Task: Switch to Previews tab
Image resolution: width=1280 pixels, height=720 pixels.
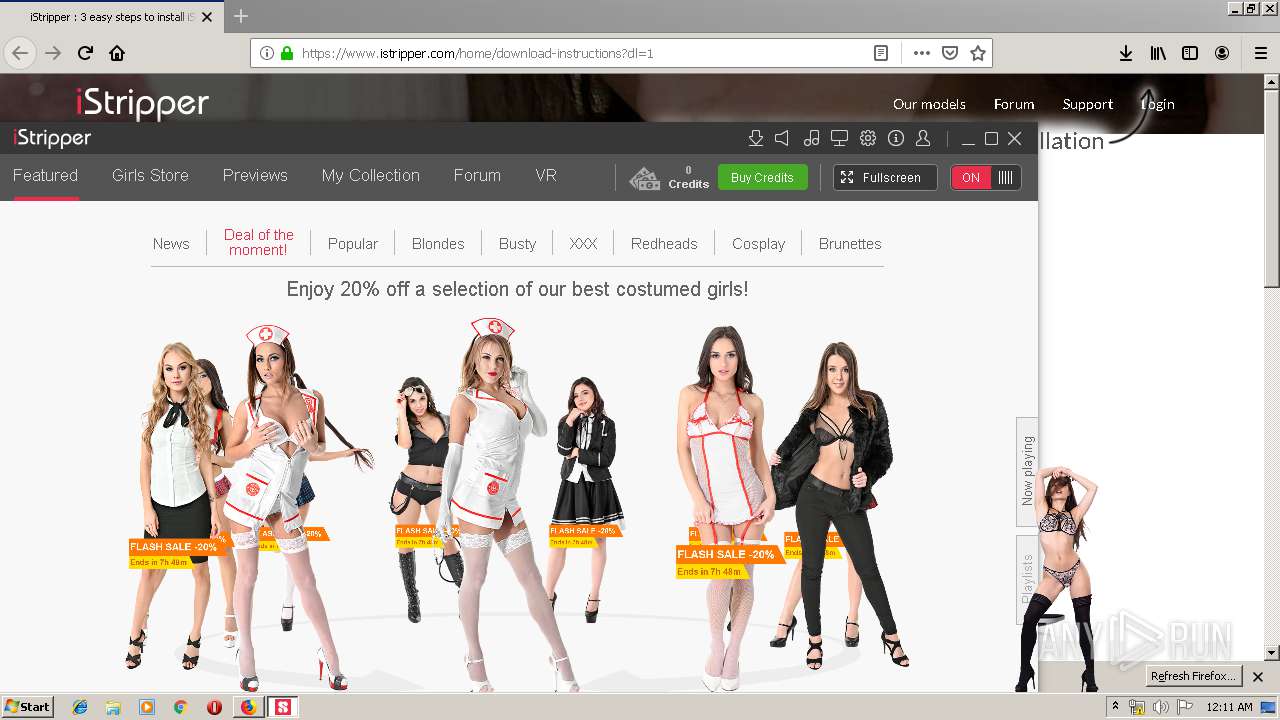Action: (x=255, y=175)
